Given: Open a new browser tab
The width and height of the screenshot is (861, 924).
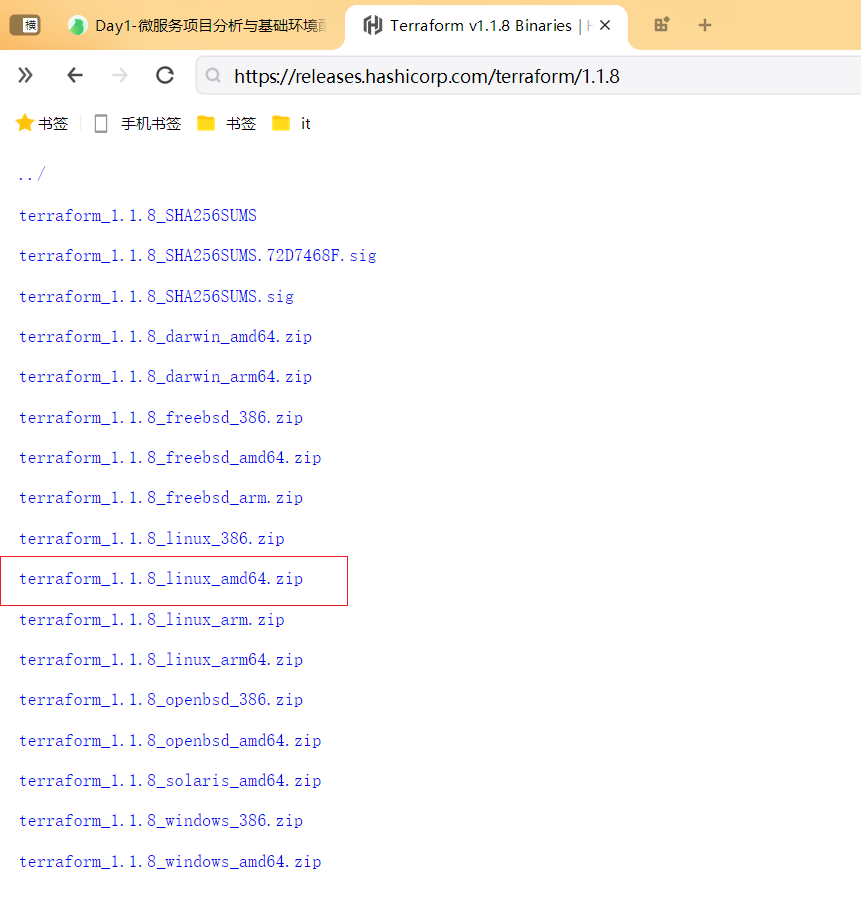Looking at the screenshot, I should [705, 25].
